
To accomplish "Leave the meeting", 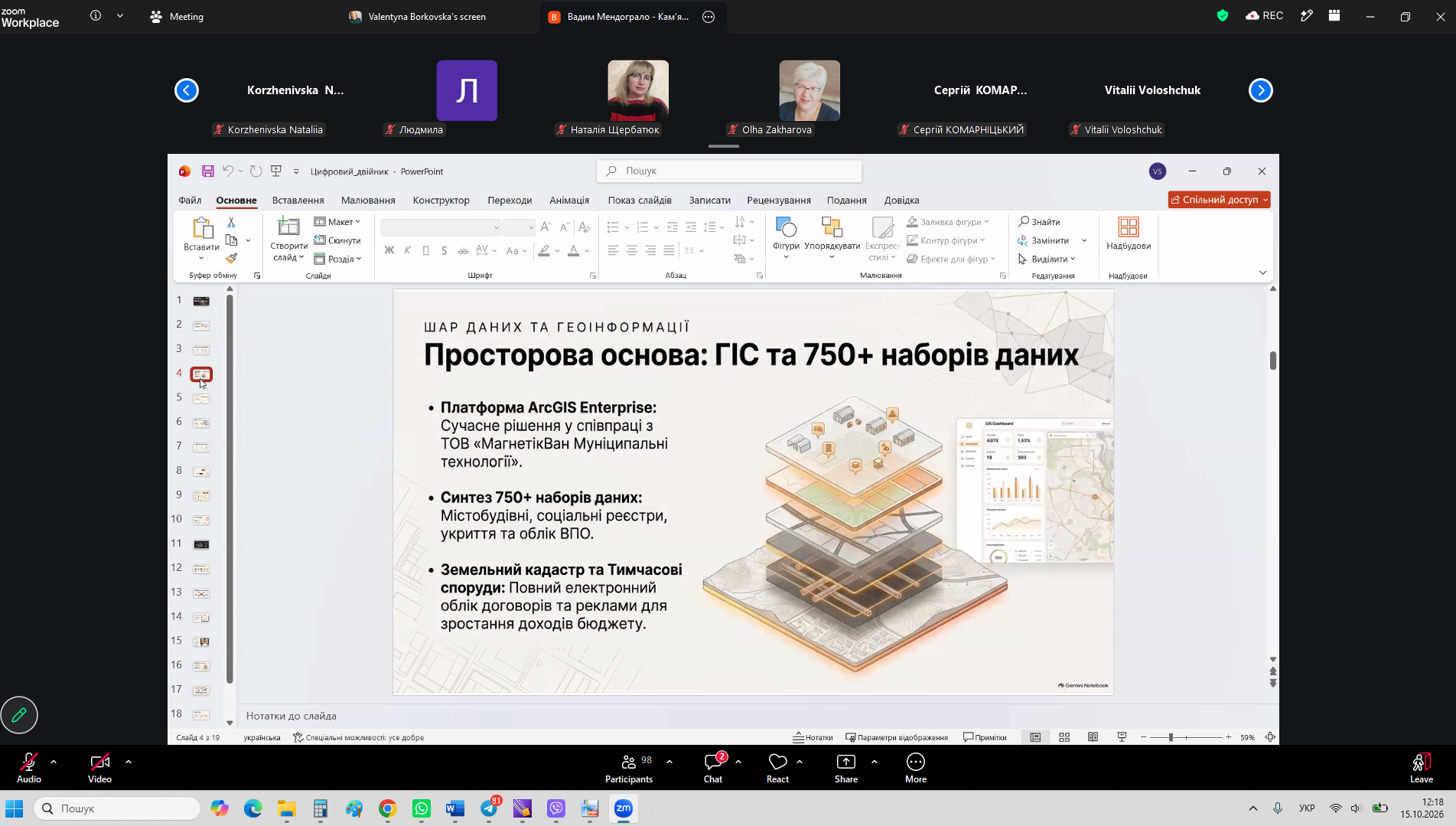I will 1422,768.
